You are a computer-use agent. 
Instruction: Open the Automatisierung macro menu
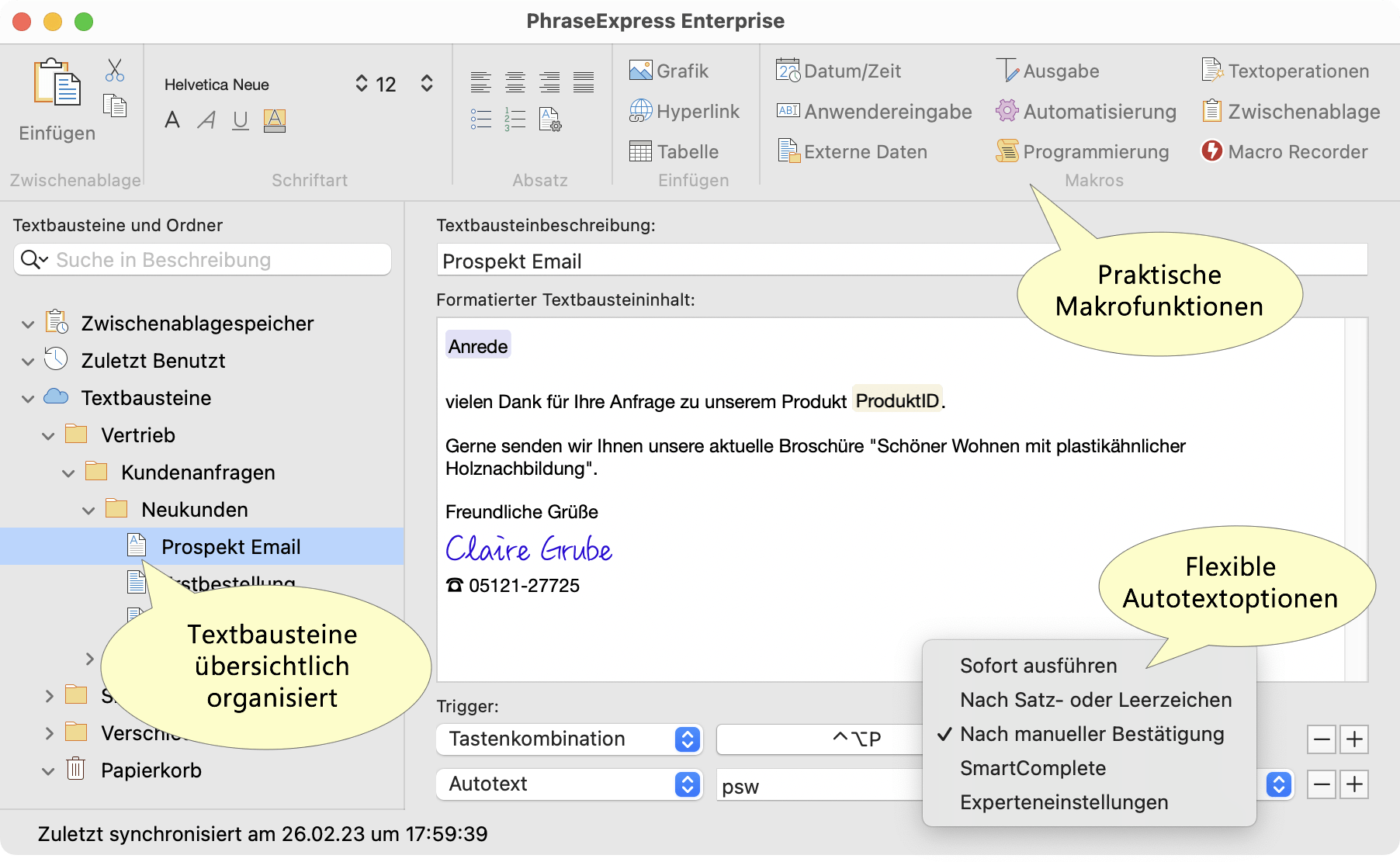tap(1086, 111)
